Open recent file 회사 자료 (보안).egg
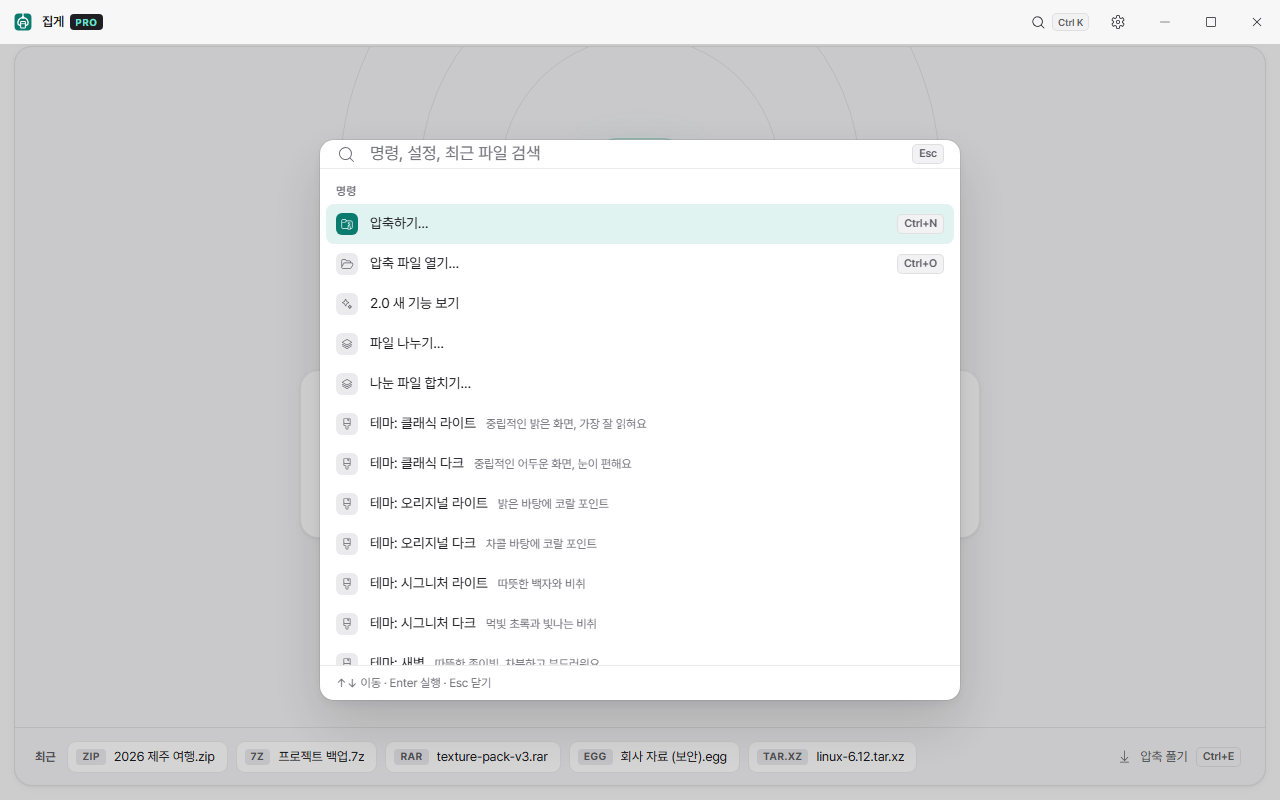 click(655, 757)
